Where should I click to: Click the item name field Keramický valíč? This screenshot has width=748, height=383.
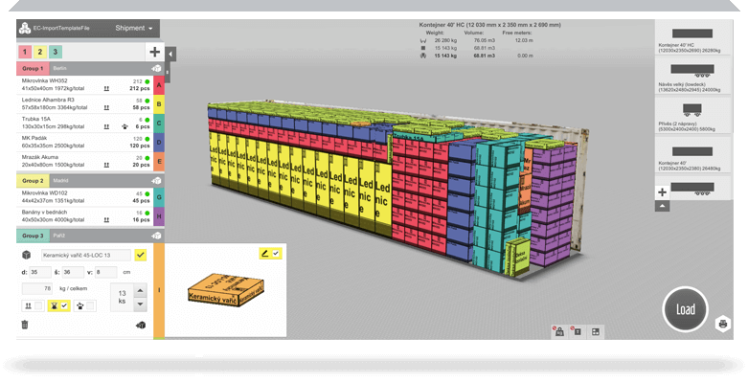[x=86, y=255]
